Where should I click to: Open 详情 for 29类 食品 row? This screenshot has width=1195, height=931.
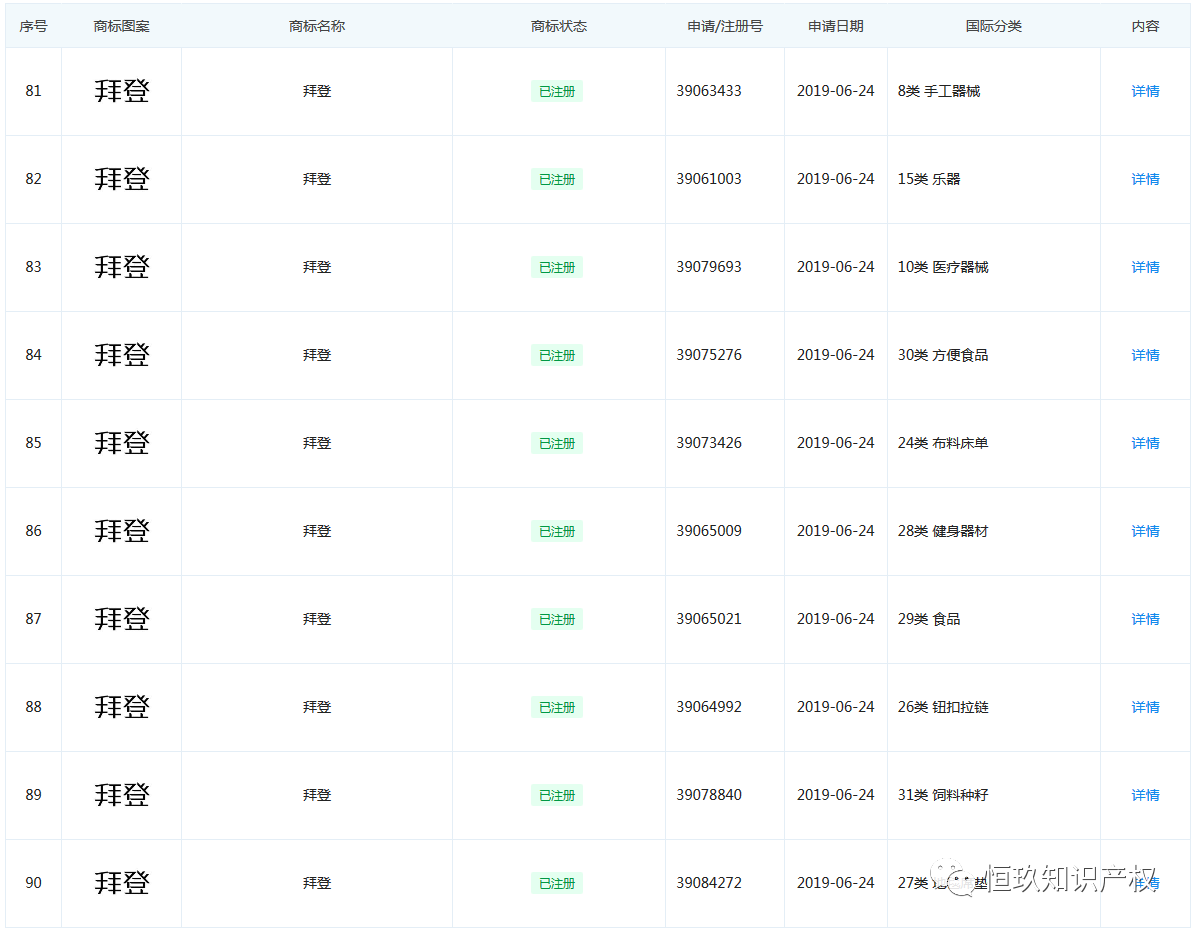pos(1145,619)
